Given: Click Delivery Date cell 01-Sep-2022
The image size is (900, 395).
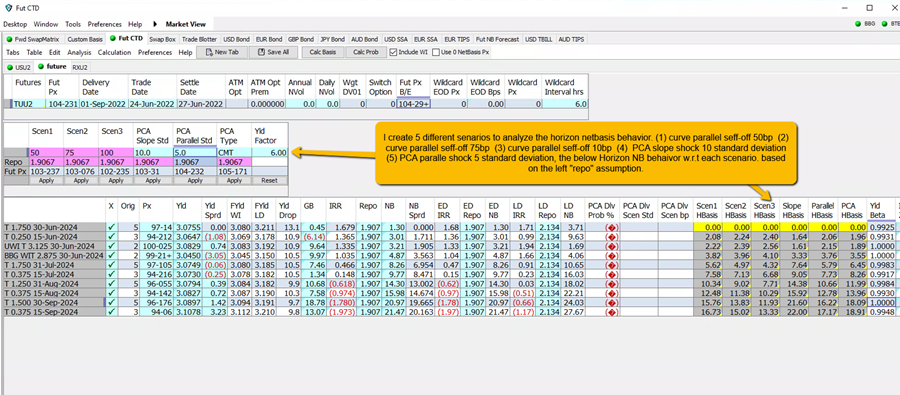Looking at the screenshot, I should point(104,104).
